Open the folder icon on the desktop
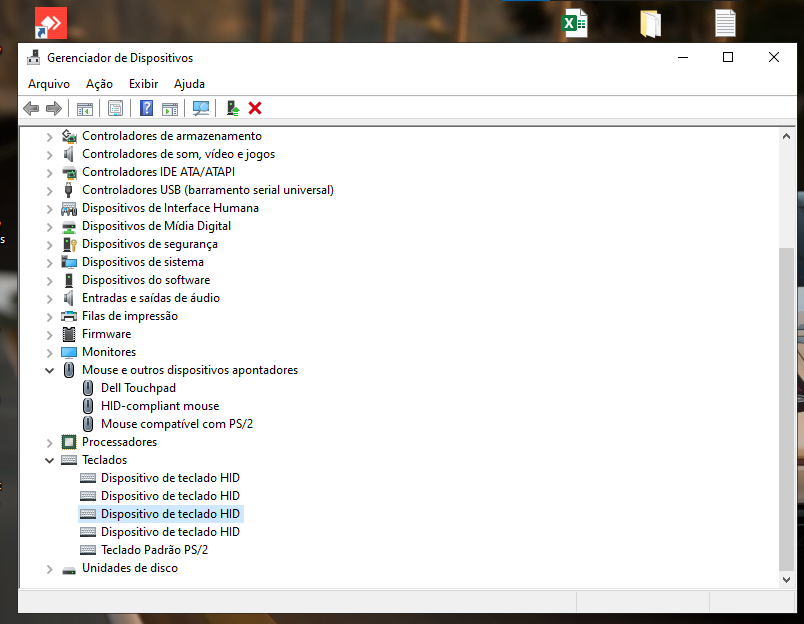804x624 pixels. [x=650, y=24]
